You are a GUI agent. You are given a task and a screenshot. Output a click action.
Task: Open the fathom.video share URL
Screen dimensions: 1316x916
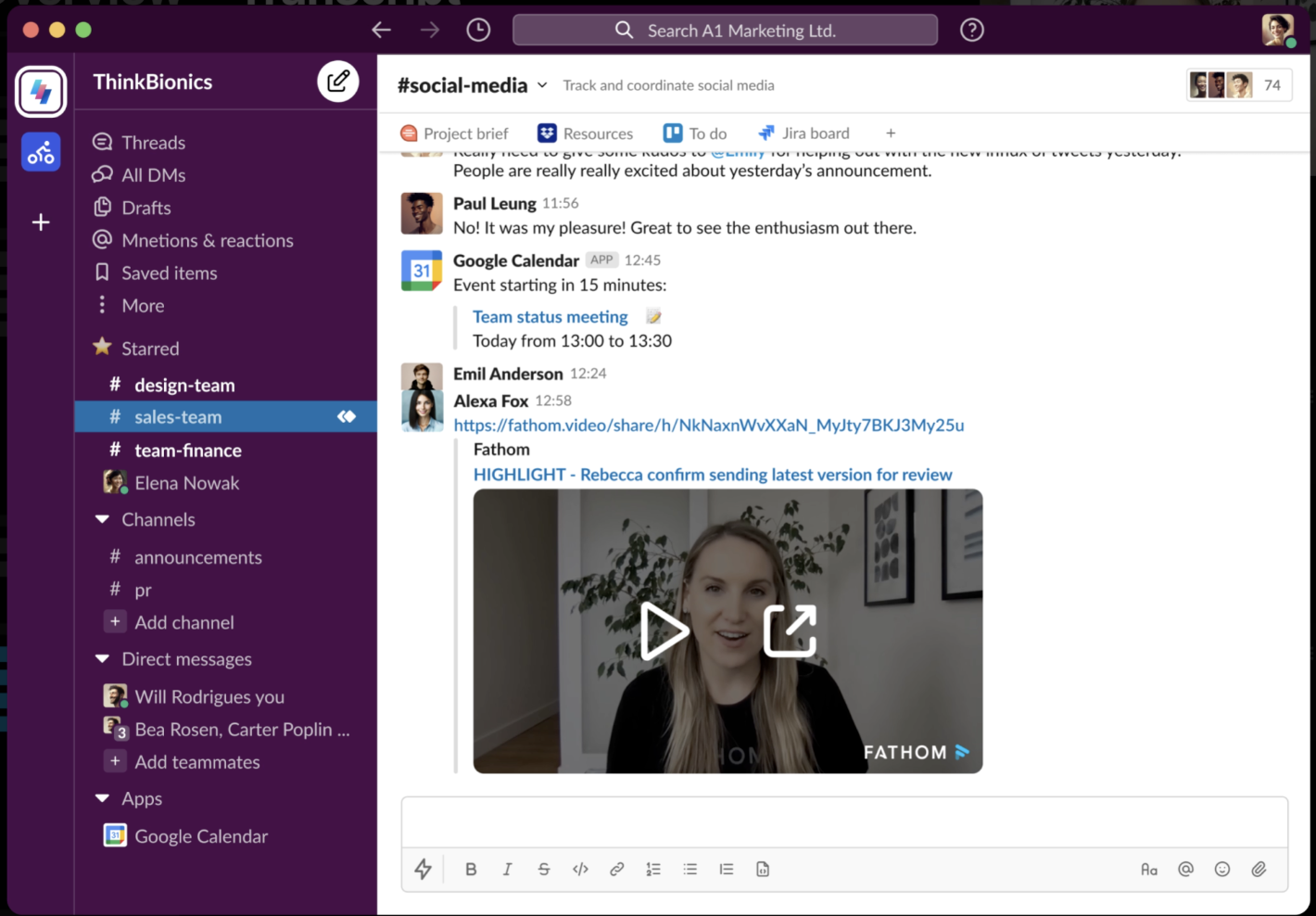(x=709, y=425)
